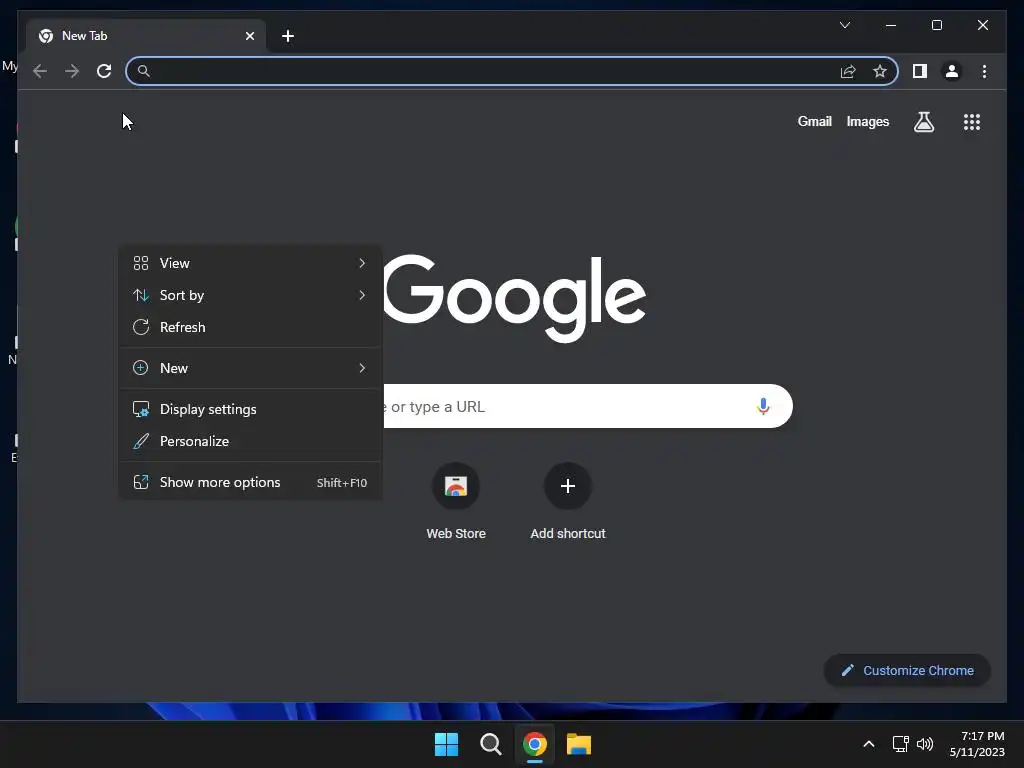Image resolution: width=1024 pixels, height=768 pixels.
Task: Click the Google search box
Action: (x=588, y=406)
